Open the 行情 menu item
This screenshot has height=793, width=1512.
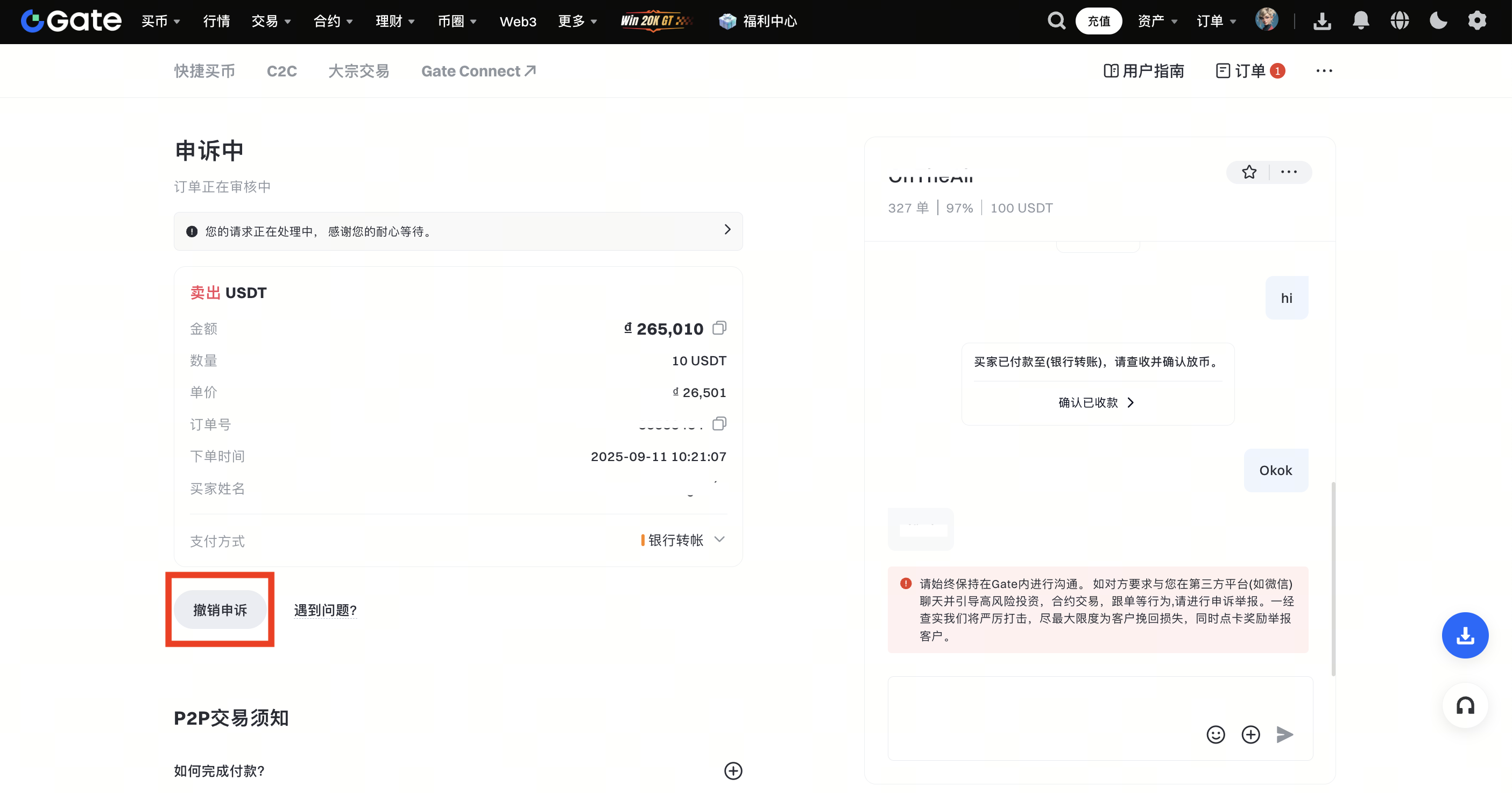click(x=216, y=21)
